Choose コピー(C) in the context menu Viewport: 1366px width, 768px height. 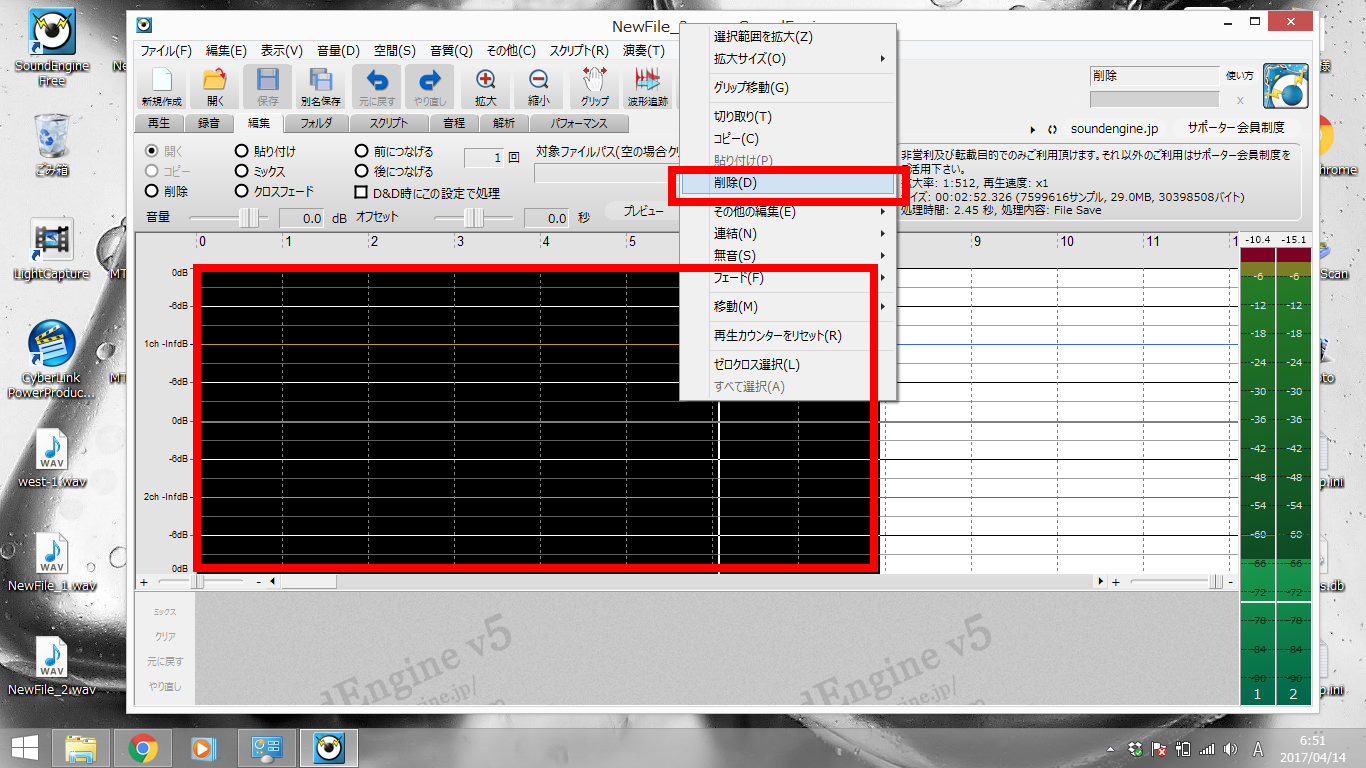788,139
